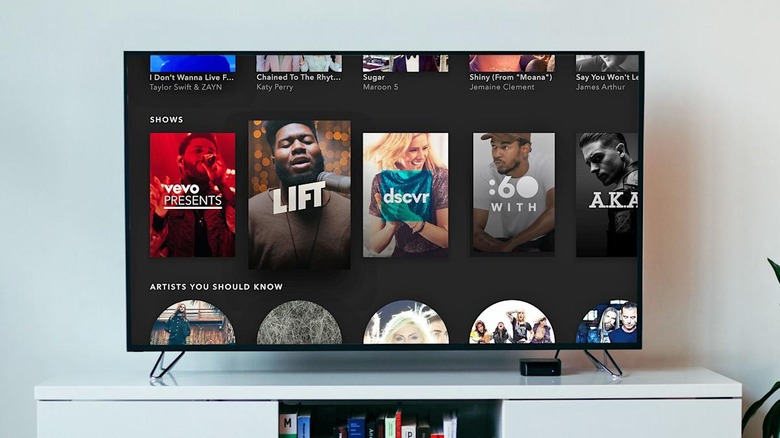
Task: Play the Chained To The Rhythm thumbnail
Action: pyautogui.click(x=299, y=63)
